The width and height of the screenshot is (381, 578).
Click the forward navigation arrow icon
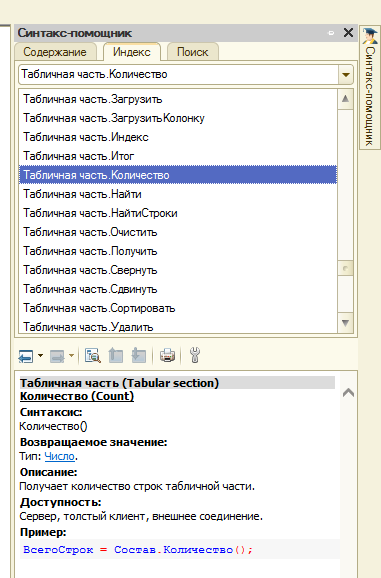tap(57, 356)
